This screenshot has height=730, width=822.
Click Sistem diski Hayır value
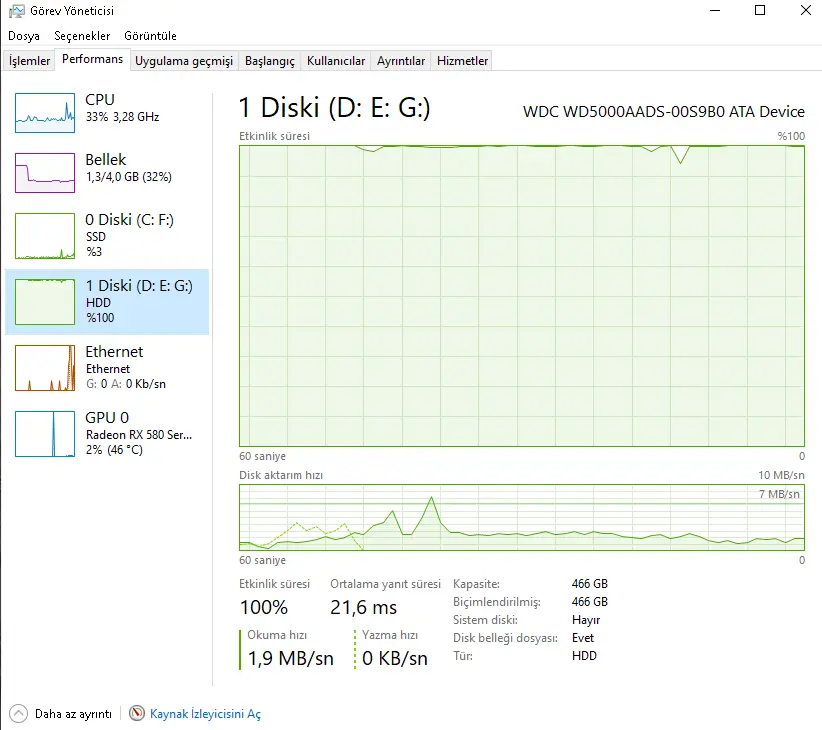(x=586, y=620)
